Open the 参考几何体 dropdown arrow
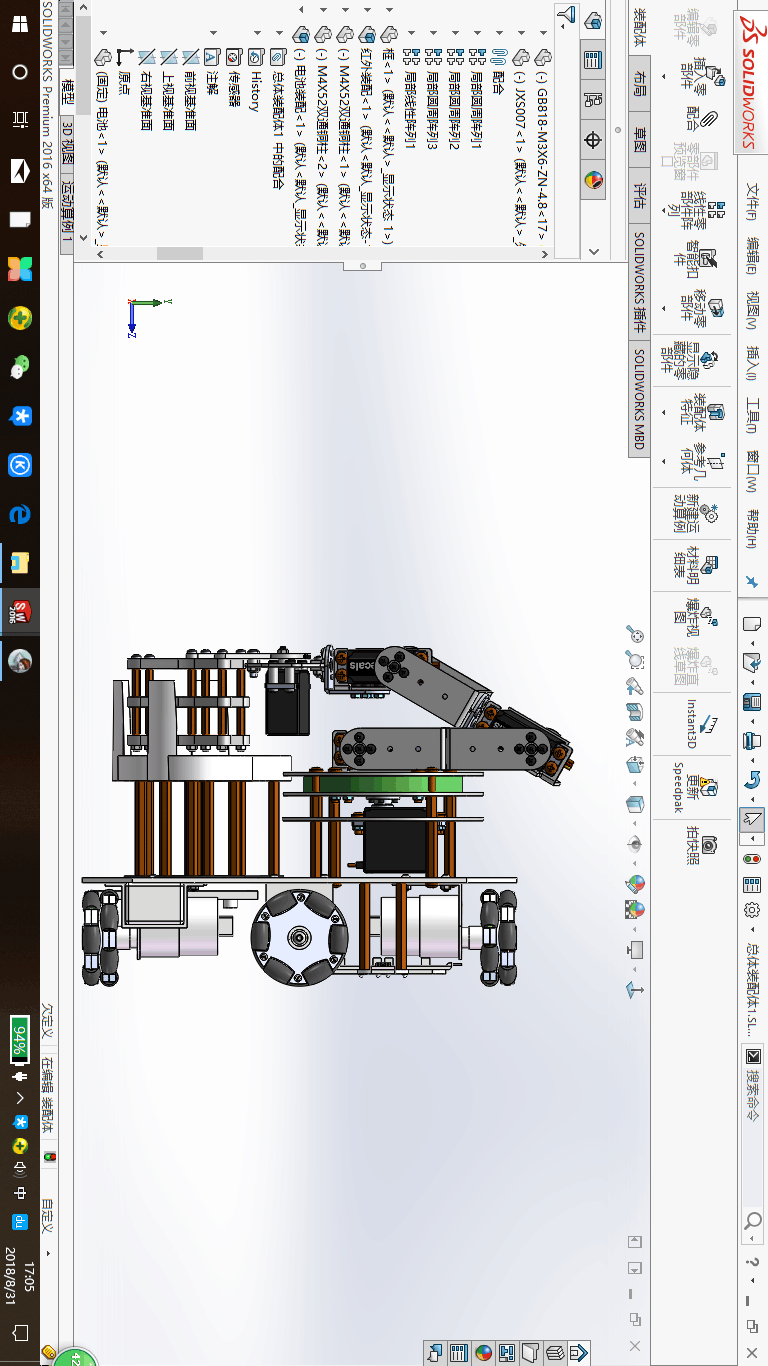 664,462
